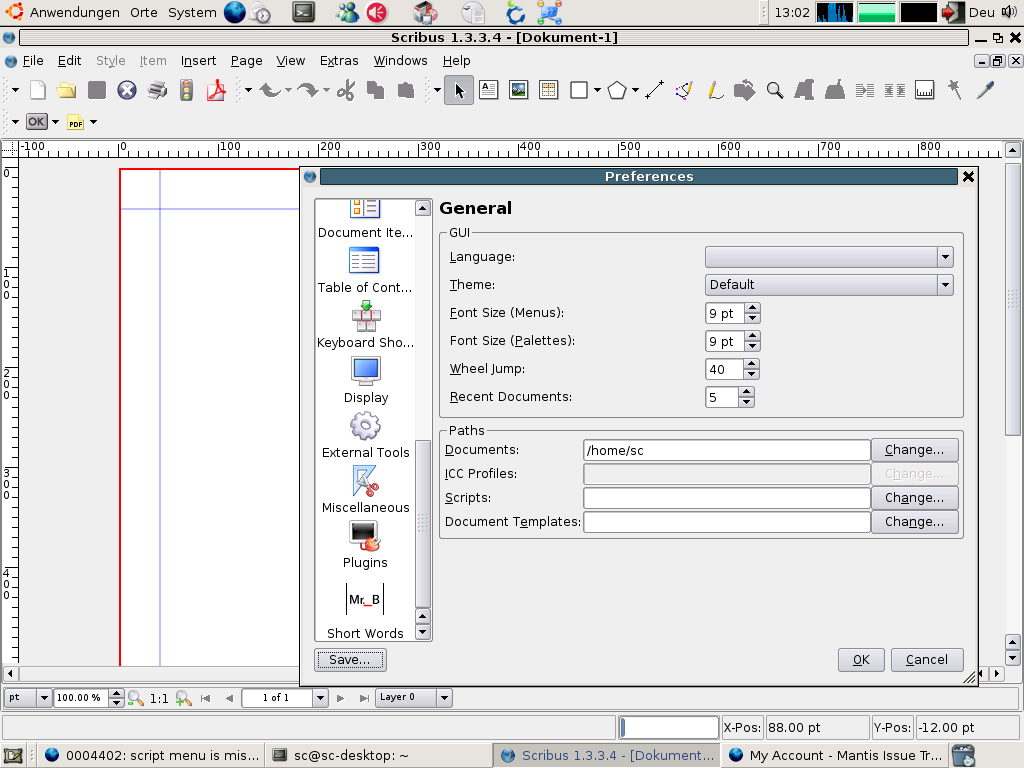Go to Keyboard Shortcuts preferences

pyautogui.click(x=365, y=323)
